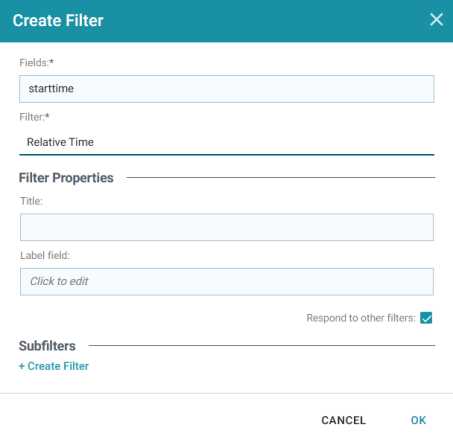Select the Subfilters section heading
Screen dimensions: 453x442
click(47, 346)
